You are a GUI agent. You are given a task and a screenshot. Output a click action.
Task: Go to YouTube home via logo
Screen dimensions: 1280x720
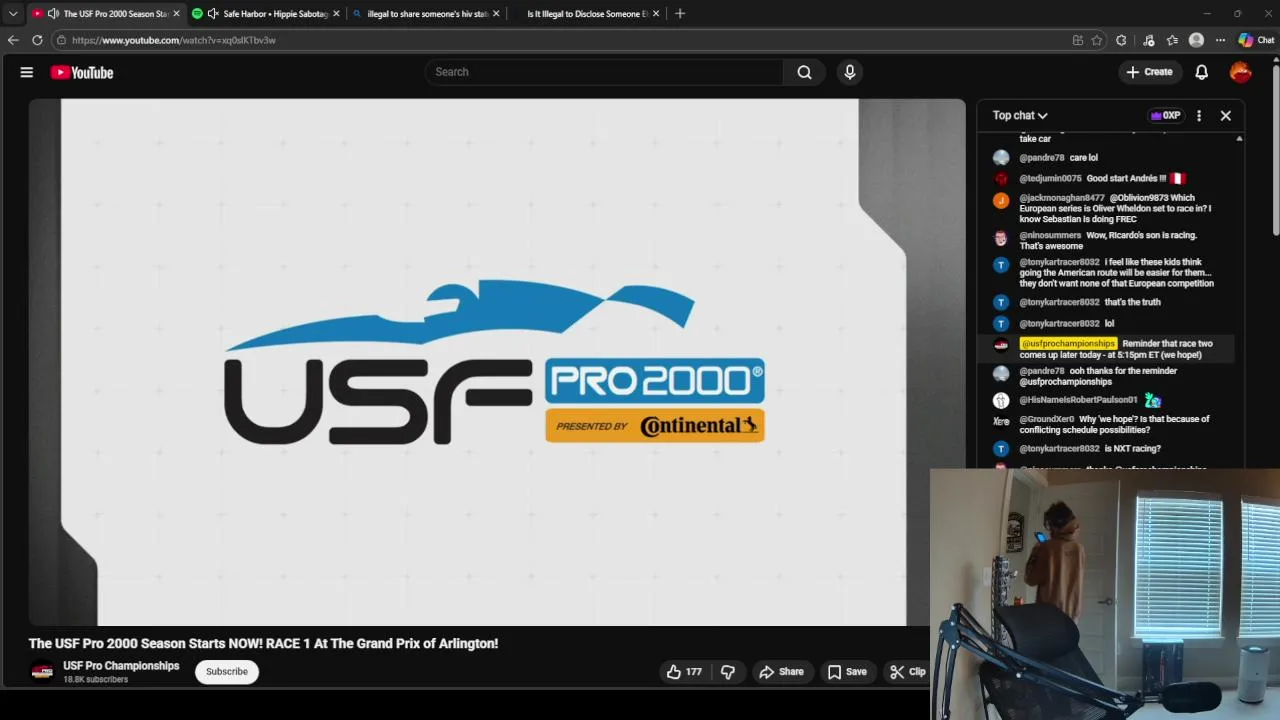tap(82, 72)
